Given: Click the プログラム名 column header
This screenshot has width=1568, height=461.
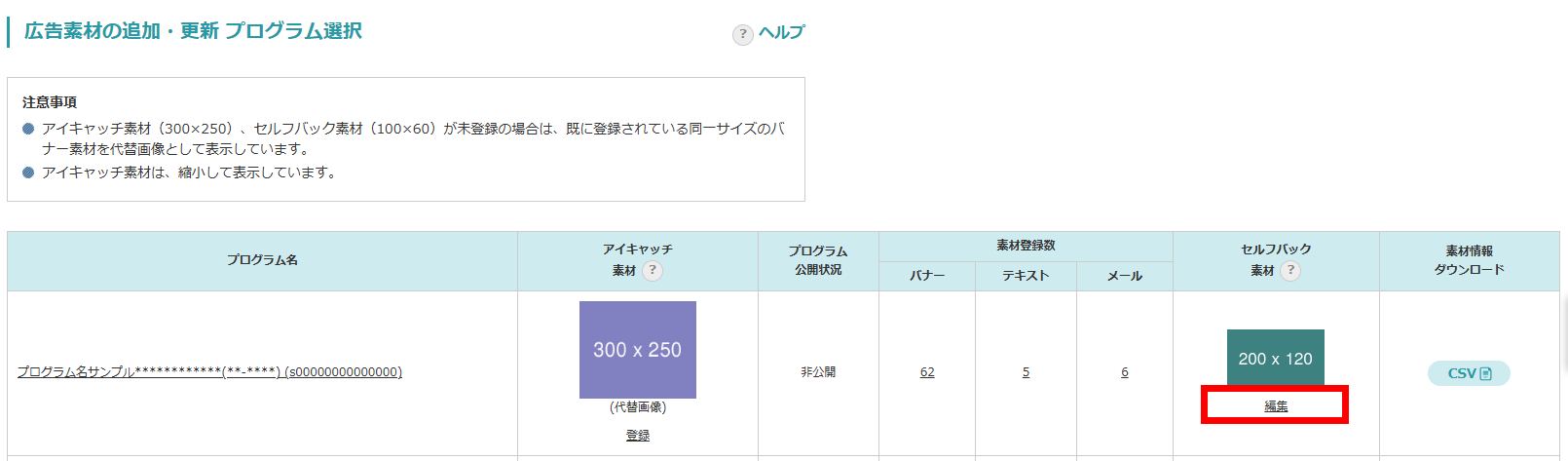Looking at the screenshot, I should click(x=262, y=260).
